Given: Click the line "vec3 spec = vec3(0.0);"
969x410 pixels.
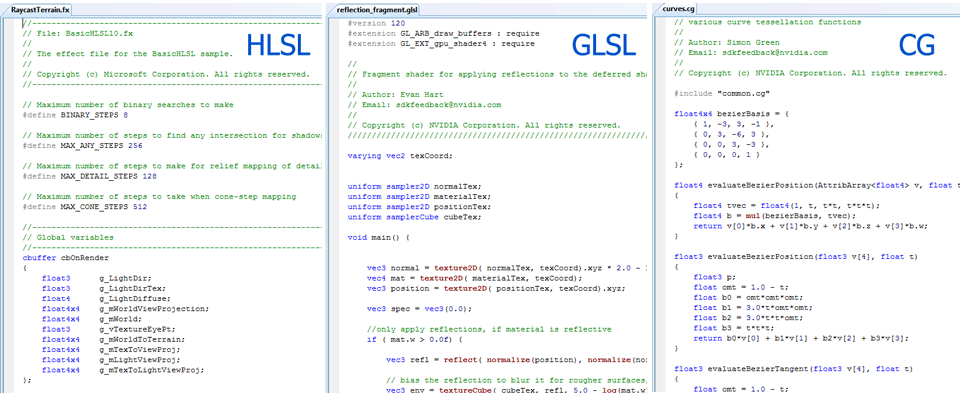Looking at the screenshot, I should (420, 309).
